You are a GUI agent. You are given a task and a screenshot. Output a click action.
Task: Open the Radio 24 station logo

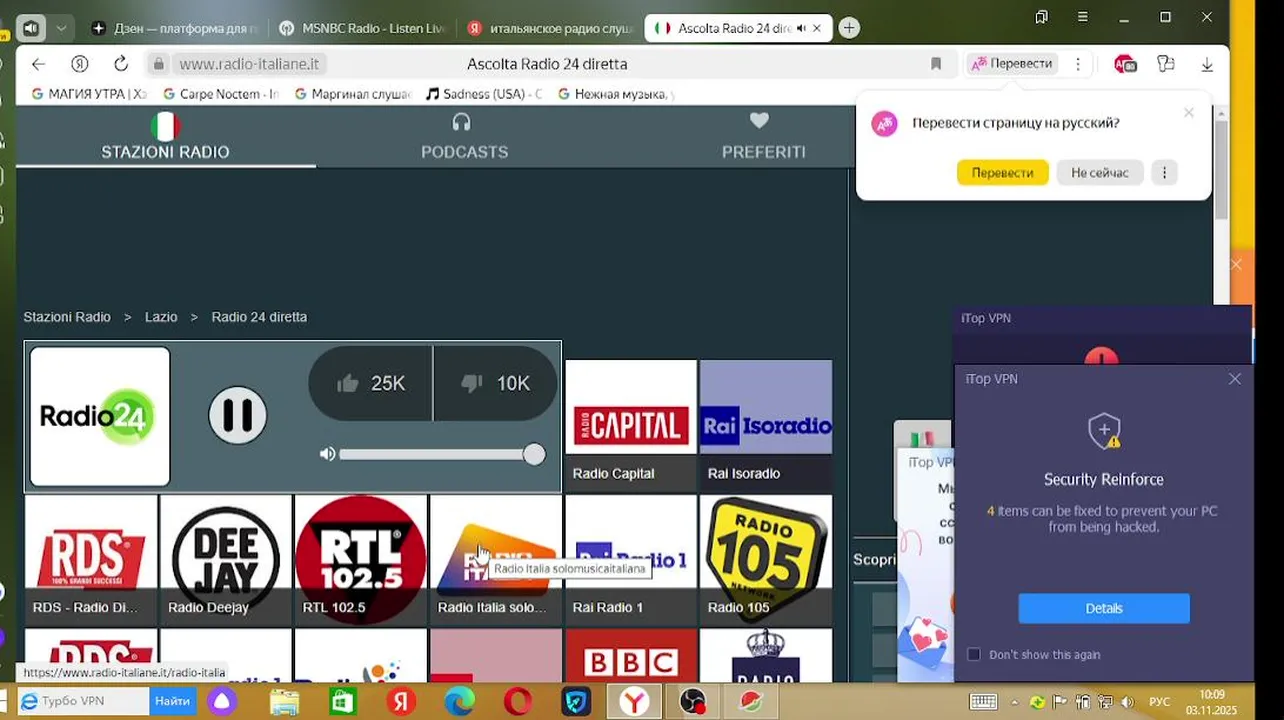click(100, 416)
